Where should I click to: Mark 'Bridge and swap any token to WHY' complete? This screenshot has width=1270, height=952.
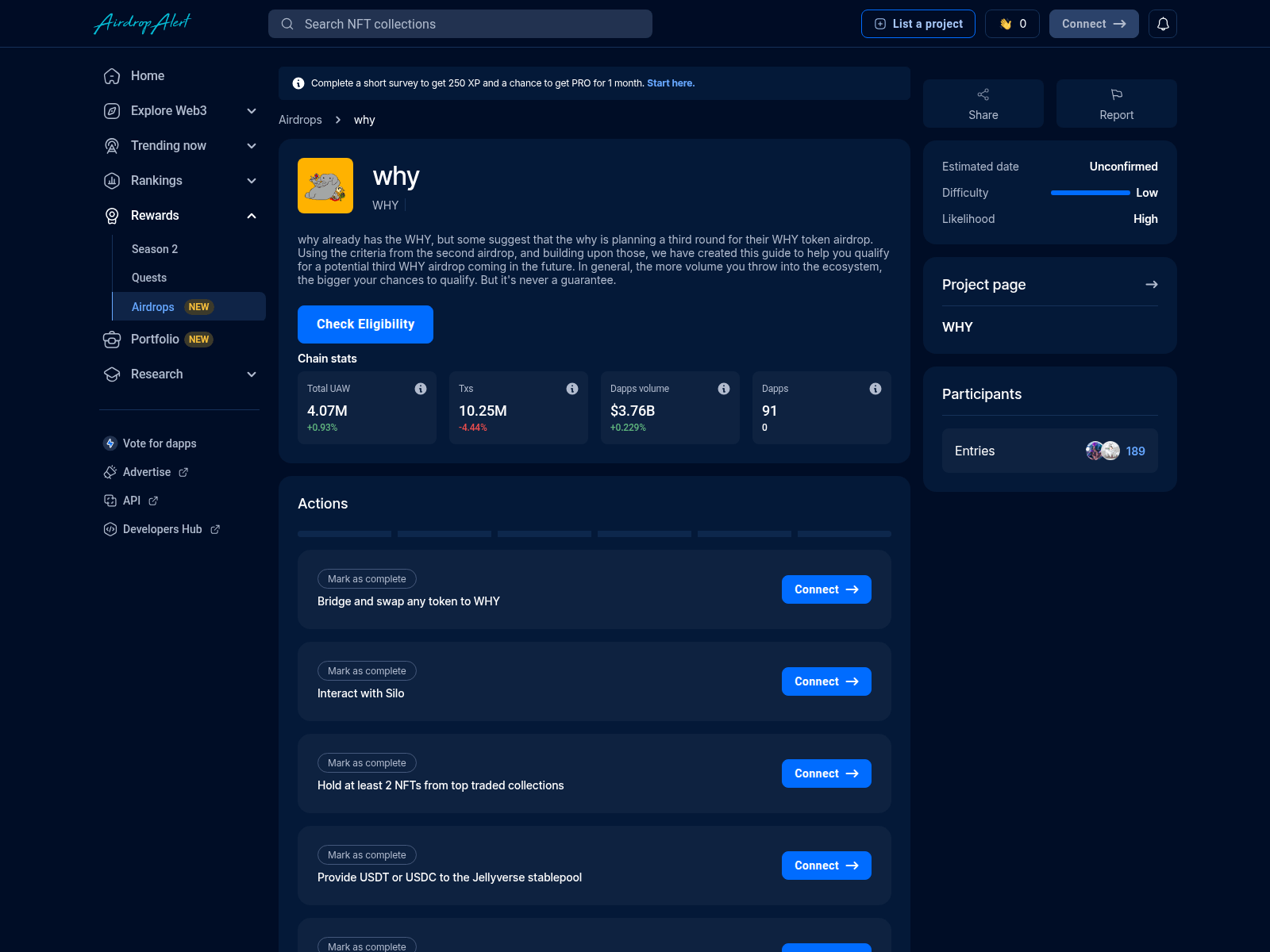366,578
